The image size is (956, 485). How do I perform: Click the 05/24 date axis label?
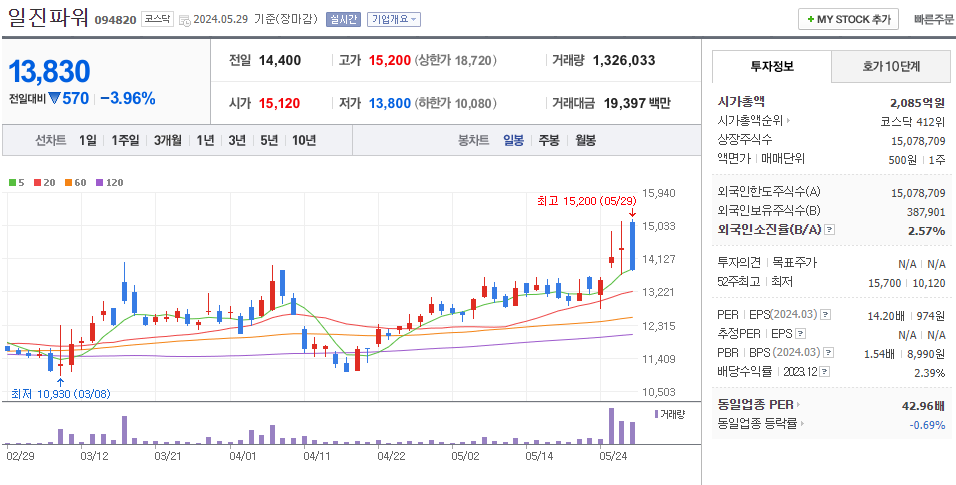click(614, 455)
